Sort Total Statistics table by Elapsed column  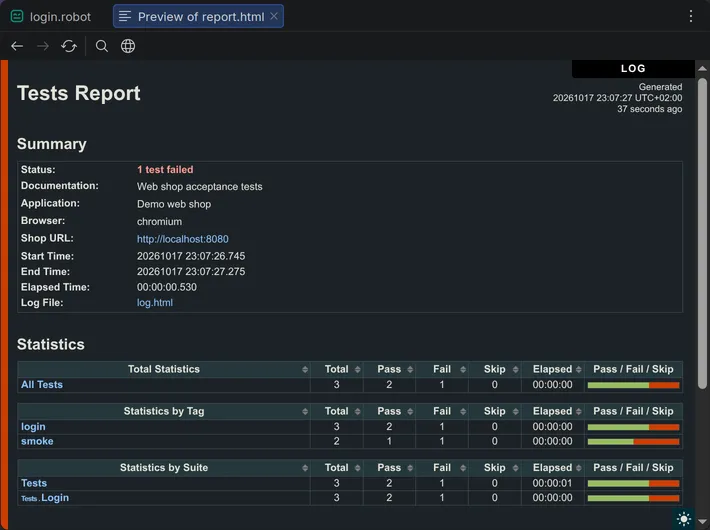click(x=552, y=369)
